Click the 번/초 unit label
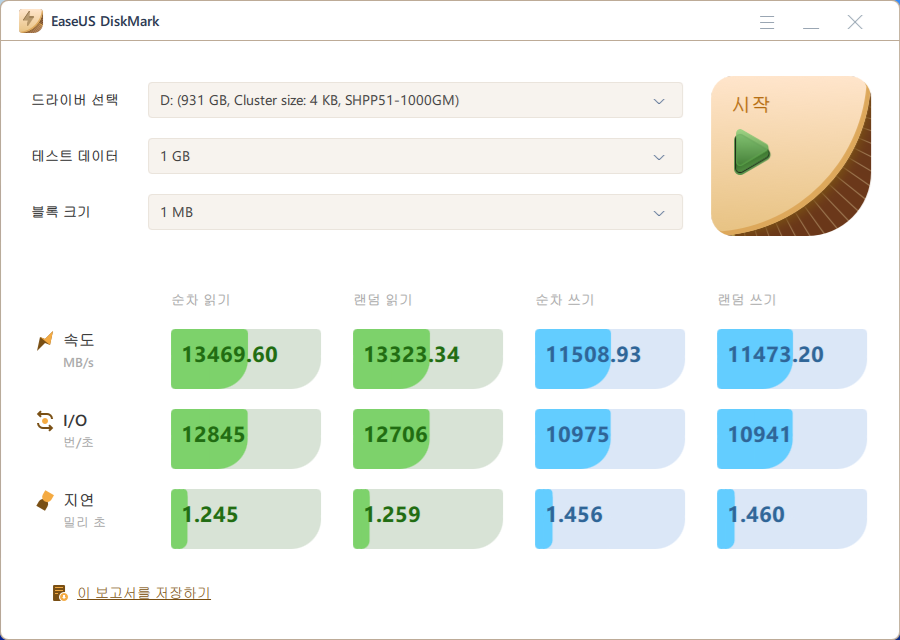Screen dimensions: 900x640 click(x=79, y=443)
